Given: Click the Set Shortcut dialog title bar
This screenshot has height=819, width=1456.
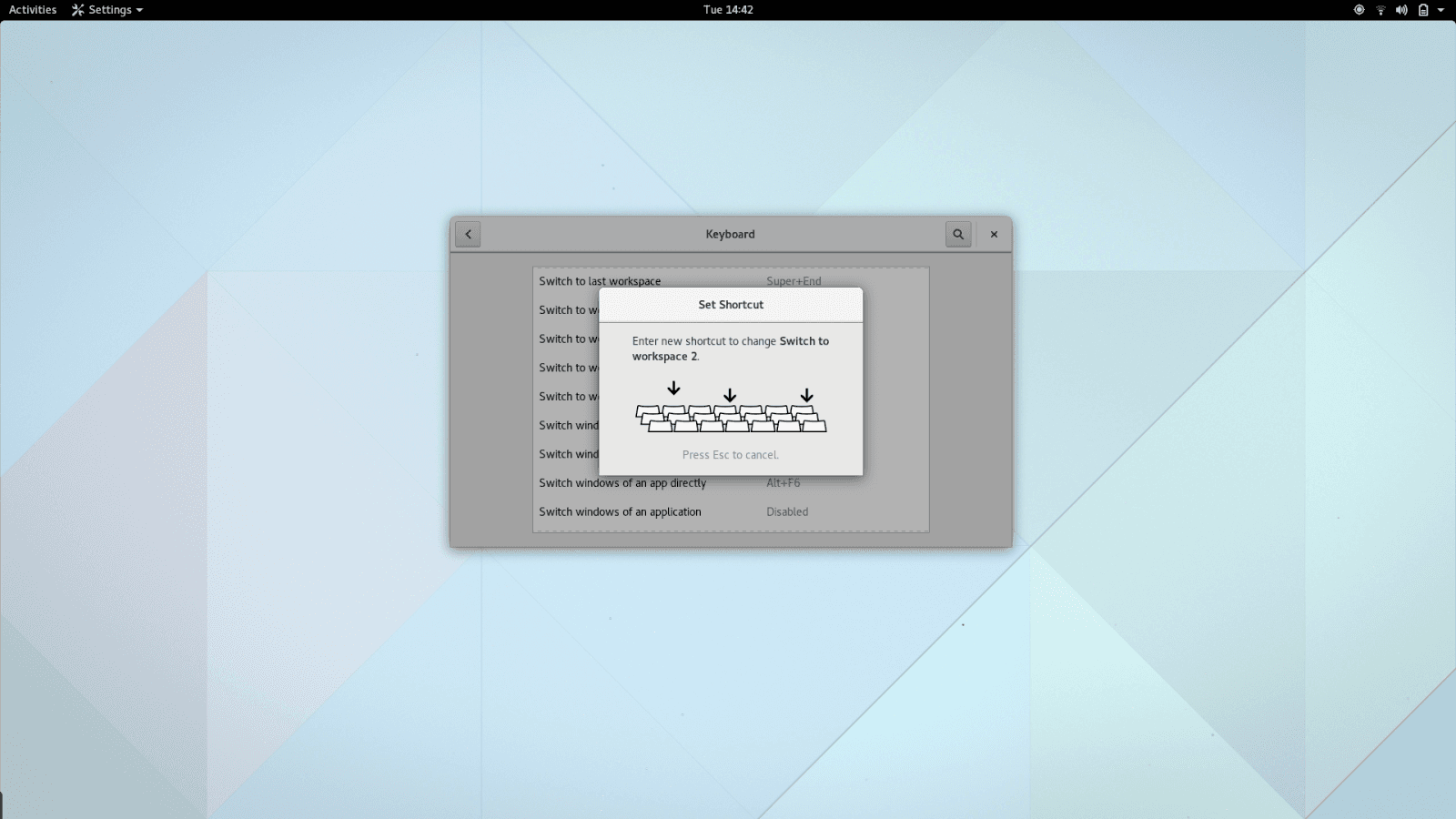Looking at the screenshot, I should (x=730, y=305).
